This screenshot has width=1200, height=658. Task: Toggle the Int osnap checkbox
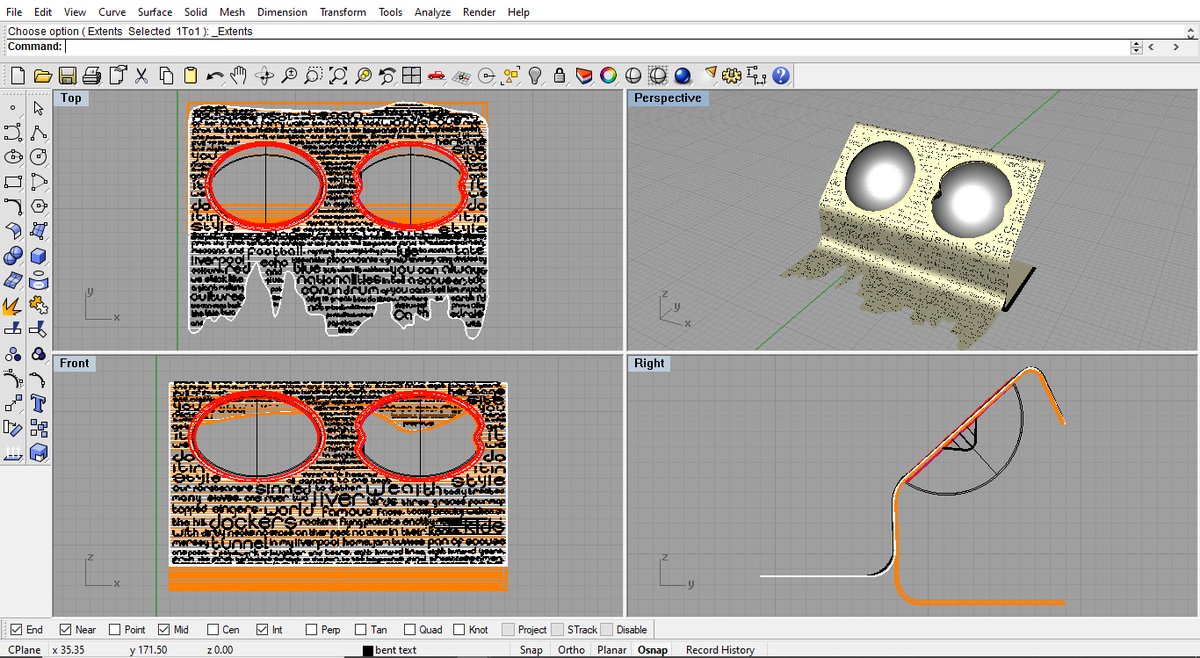[262, 630]
